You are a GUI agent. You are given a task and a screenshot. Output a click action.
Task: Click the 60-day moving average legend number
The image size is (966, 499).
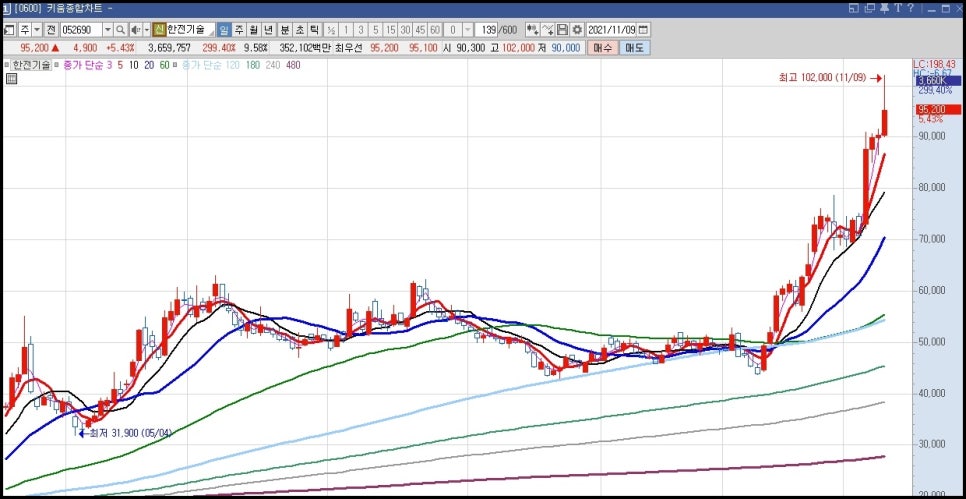click(164, 65)
